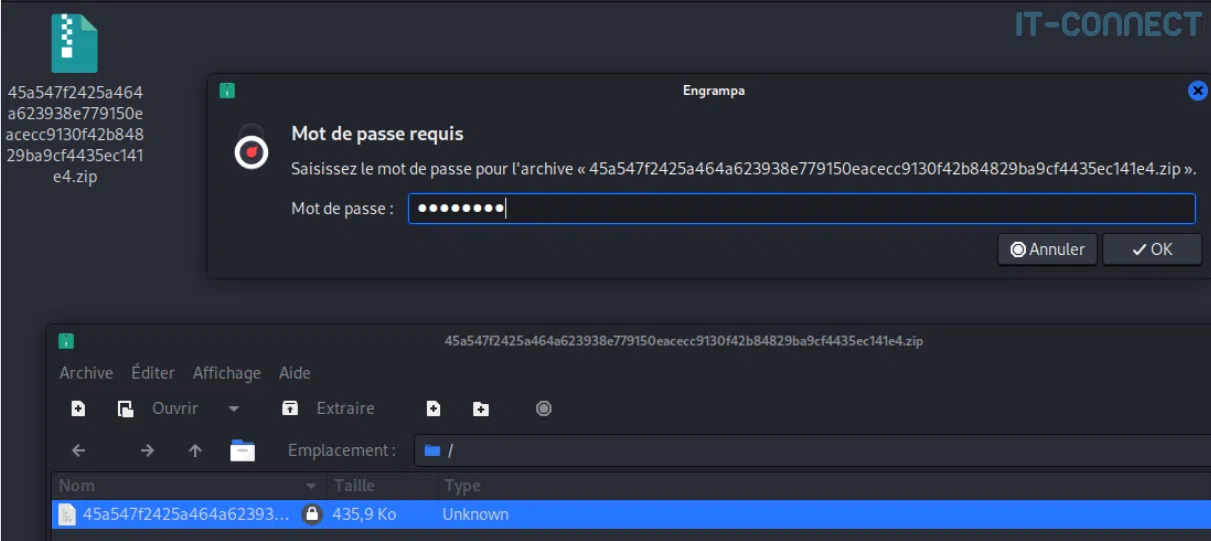Image resolution: width=1211 pixels, height=541 pixels.
Task: Click the Engrampa icon in archive window titlebar
Action: coord(66,341)
